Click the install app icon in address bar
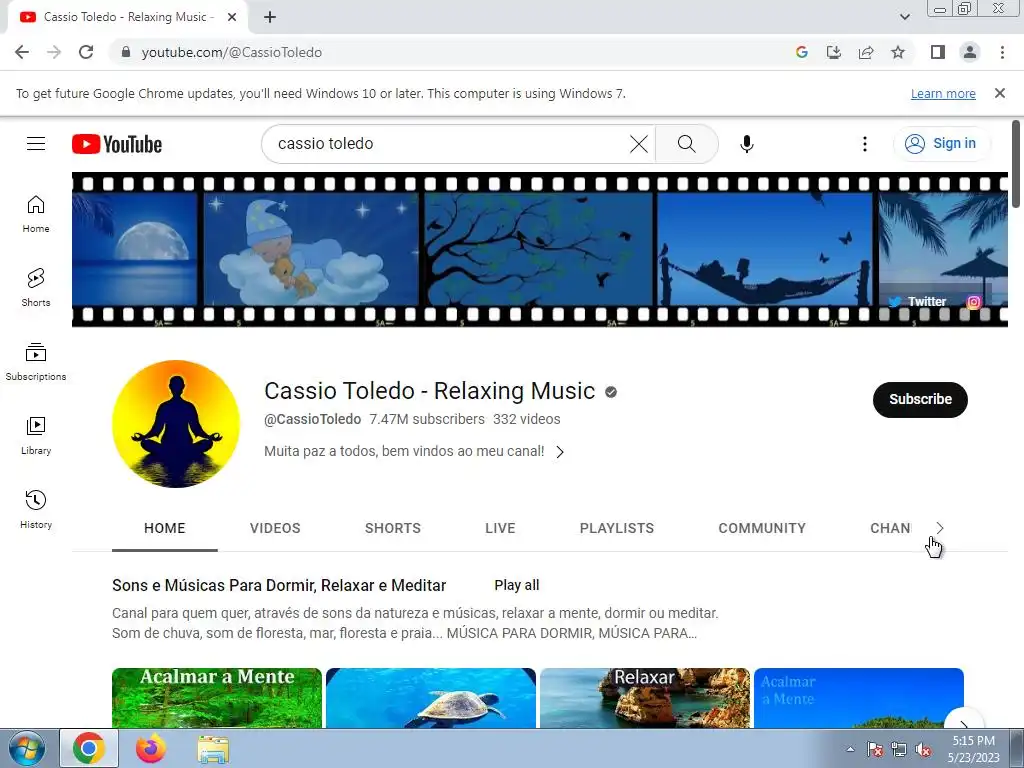The width and height of the screenshot is (1024, 768). pyautogui.click(x=834, y=52)
